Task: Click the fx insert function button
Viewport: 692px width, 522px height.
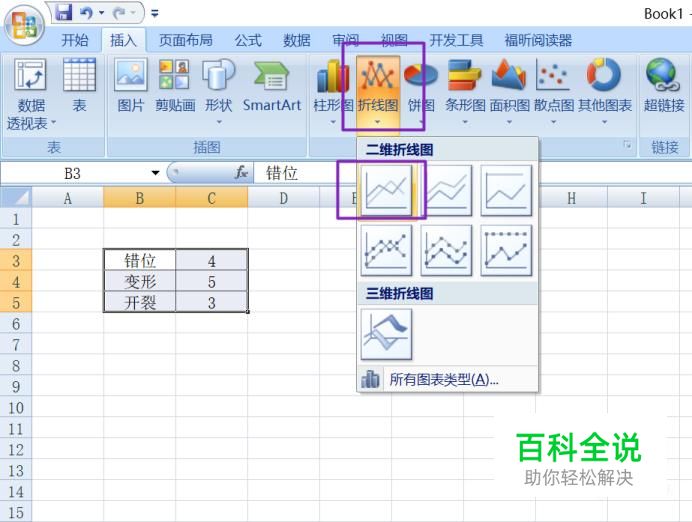Action: click(241, 173)
